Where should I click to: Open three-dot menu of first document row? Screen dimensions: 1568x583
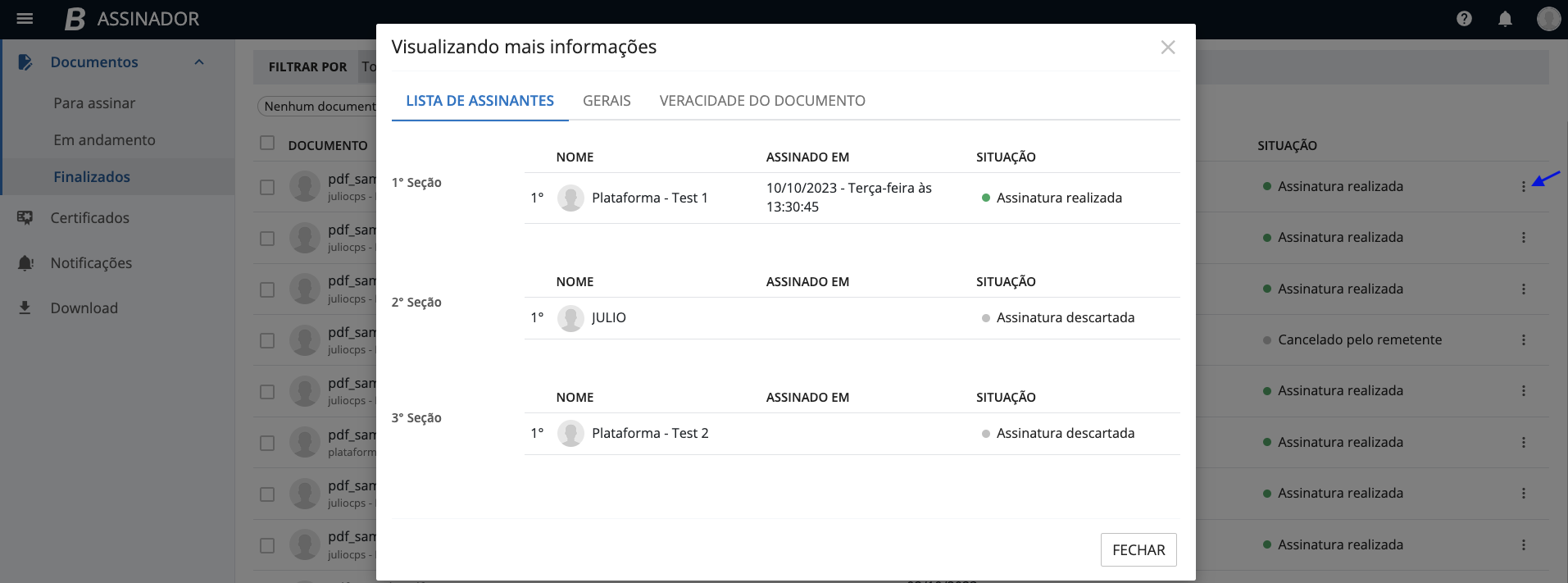click(1524, 187)
